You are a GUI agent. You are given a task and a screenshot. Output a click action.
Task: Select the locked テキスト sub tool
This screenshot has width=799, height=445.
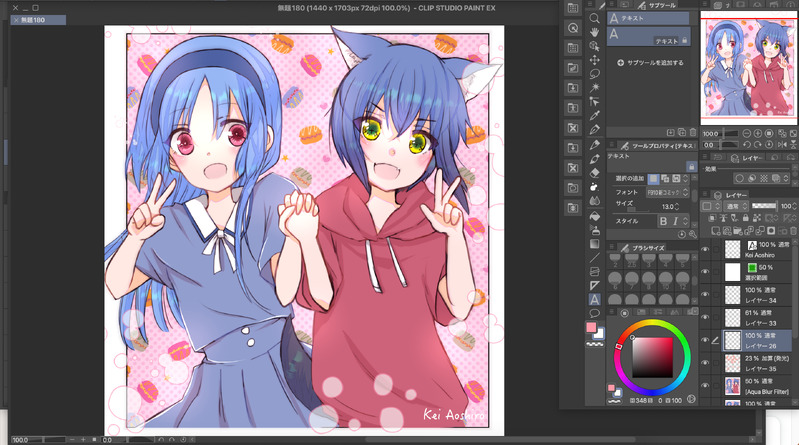coord(648,37)
